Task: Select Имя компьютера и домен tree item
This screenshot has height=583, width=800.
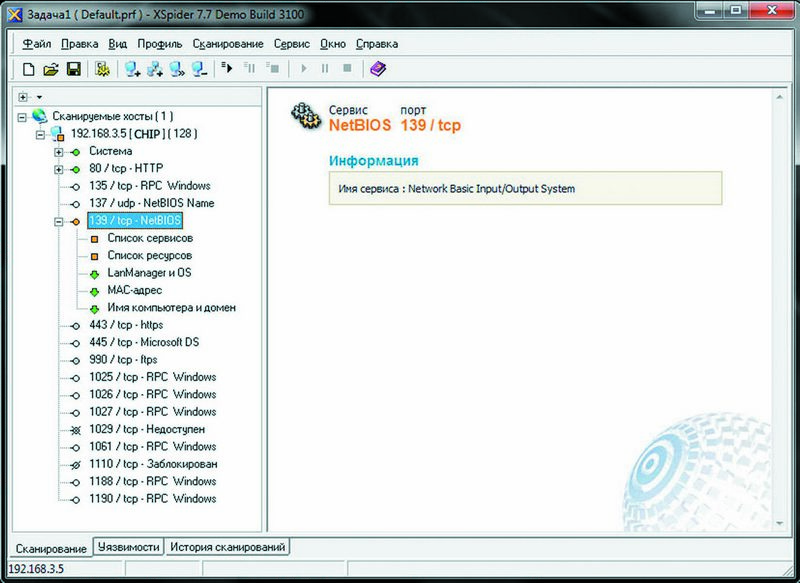Action: [x=171, y=308]
